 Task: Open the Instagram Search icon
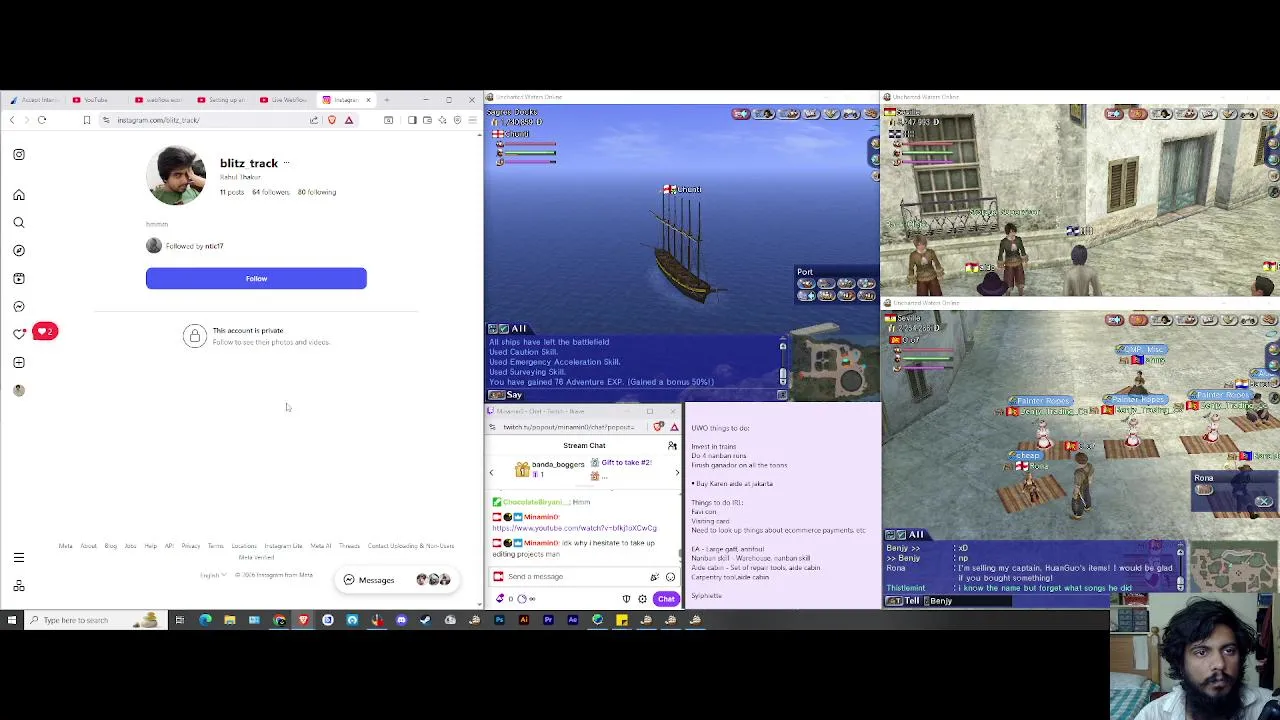pos(19,222)
